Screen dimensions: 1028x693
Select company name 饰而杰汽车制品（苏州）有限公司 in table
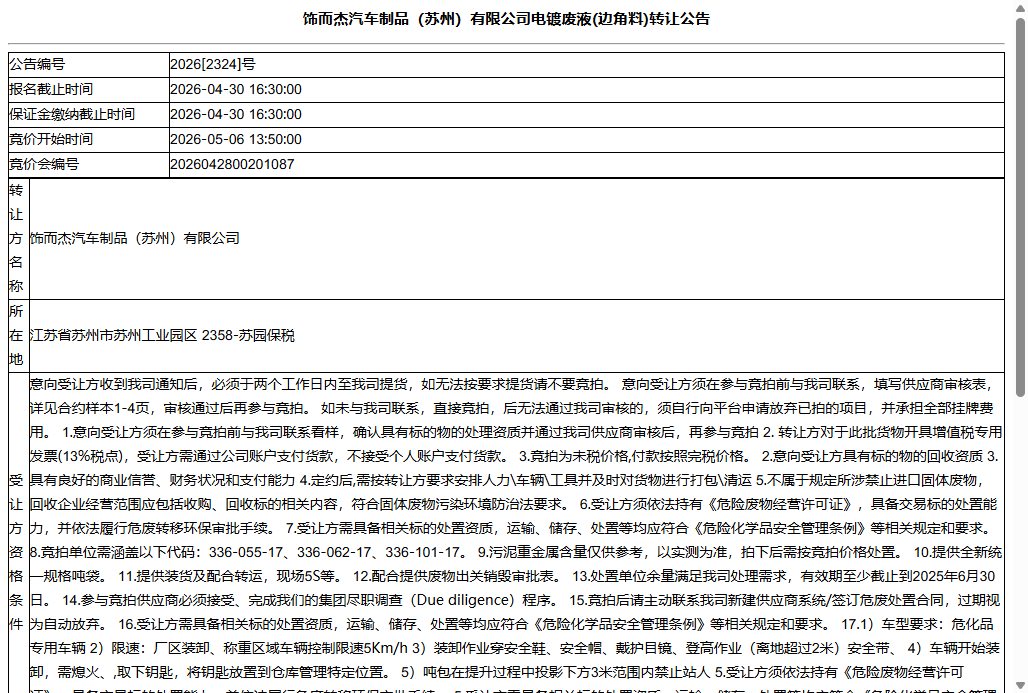[134, 238]
